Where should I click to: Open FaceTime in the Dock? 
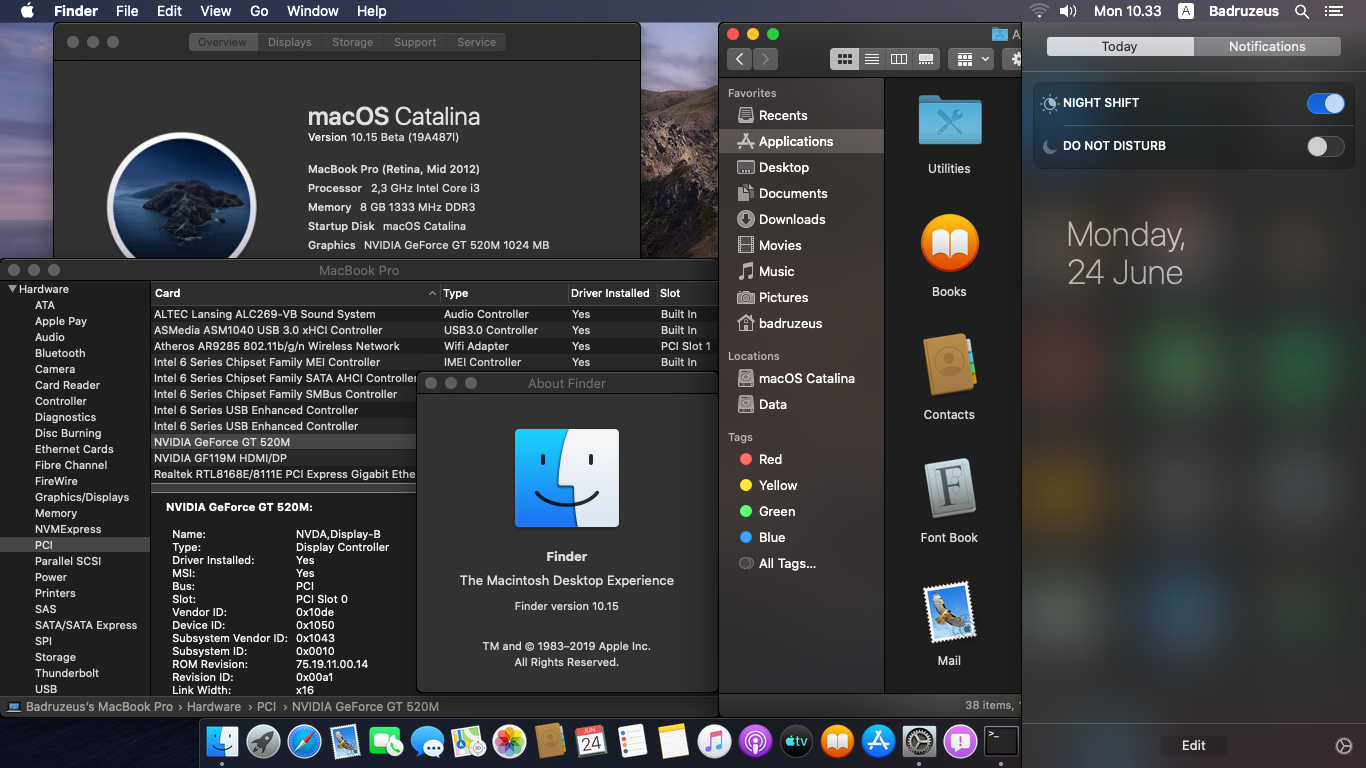386,741
